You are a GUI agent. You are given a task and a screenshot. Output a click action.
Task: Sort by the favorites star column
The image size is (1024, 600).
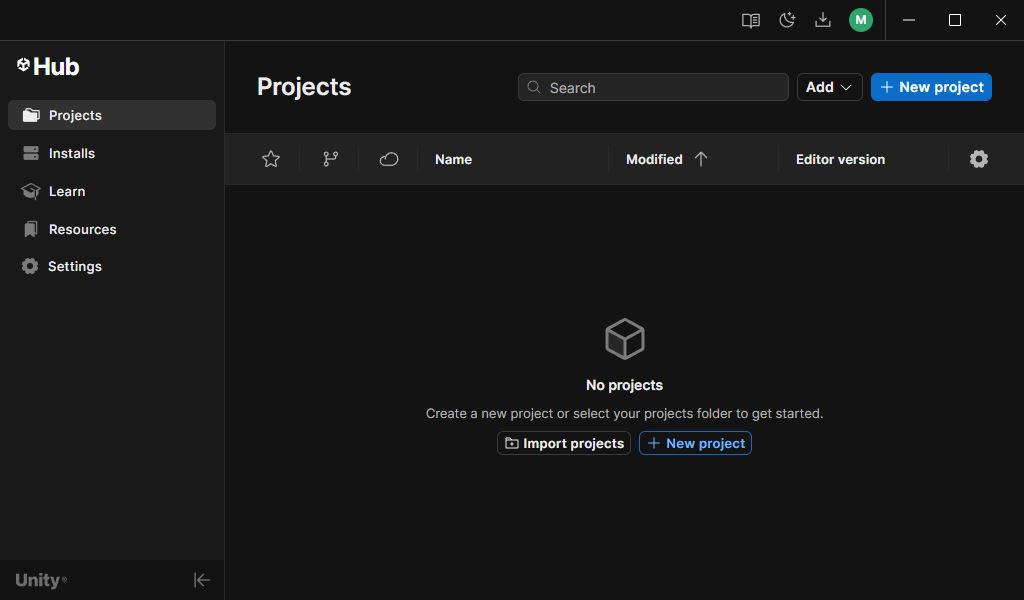(x=271, y=159)
